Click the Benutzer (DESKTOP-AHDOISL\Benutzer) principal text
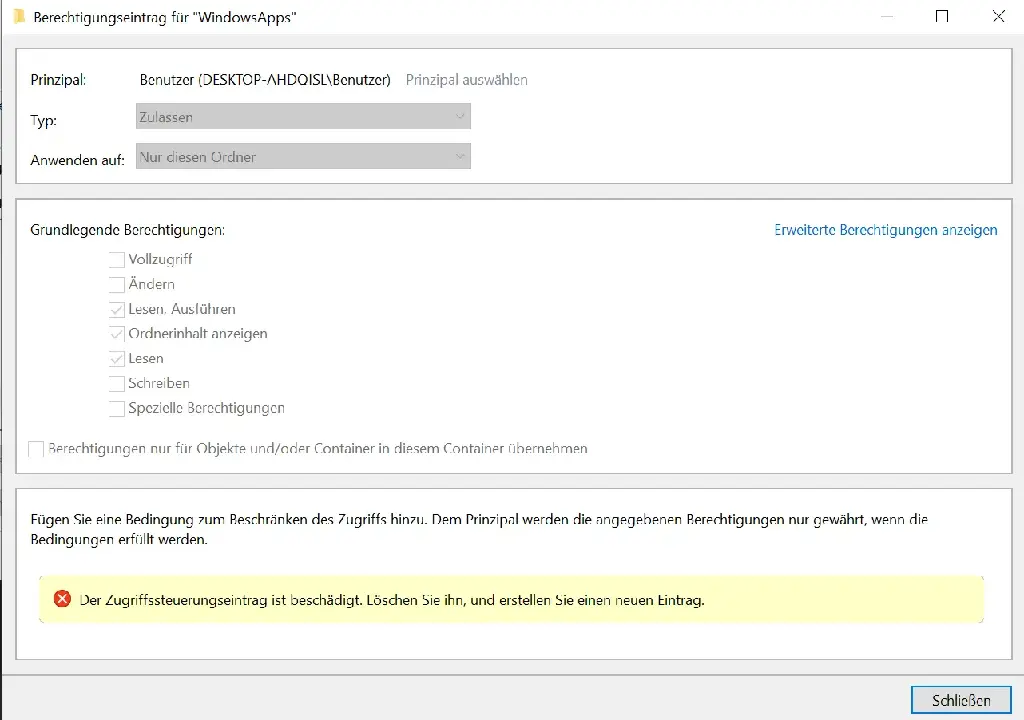Image resolution: width=1024 pixels, height=720 pixels. coord(265,80)
